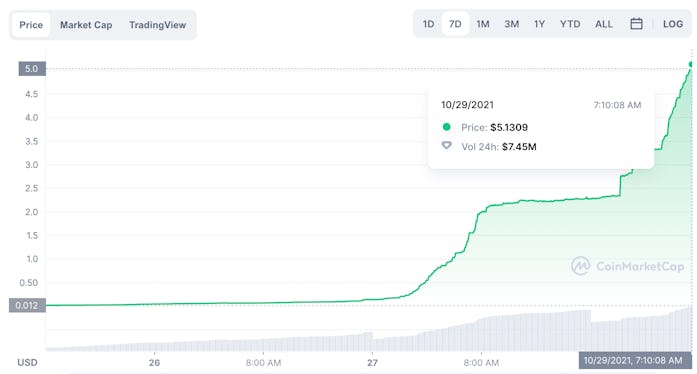Click the volume icon beside Vol 24h
The height and width of the screenshot is (374, 697).
click(x=447, y=145)
